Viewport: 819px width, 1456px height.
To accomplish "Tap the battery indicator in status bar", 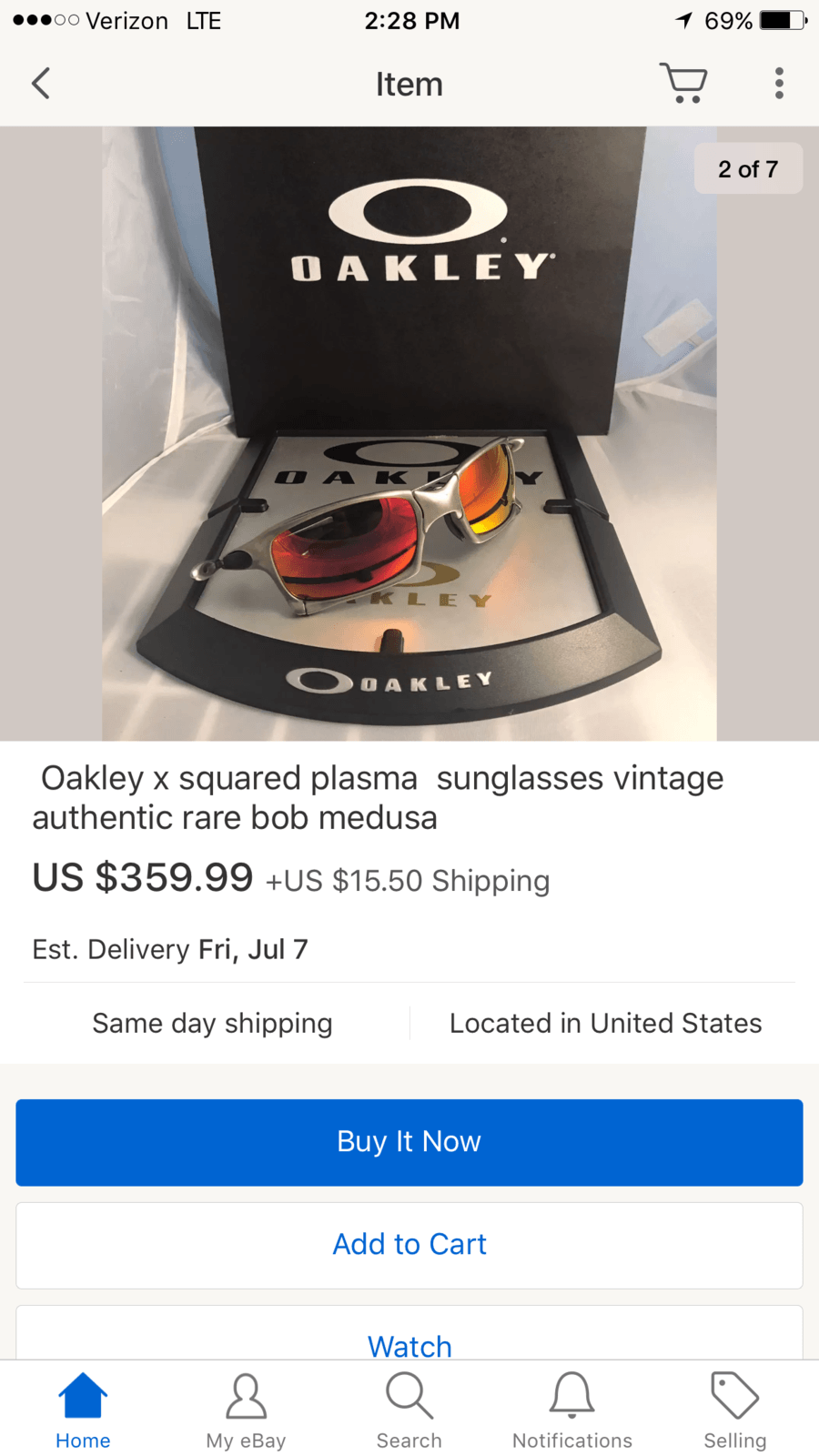I will tap(784, 20).
